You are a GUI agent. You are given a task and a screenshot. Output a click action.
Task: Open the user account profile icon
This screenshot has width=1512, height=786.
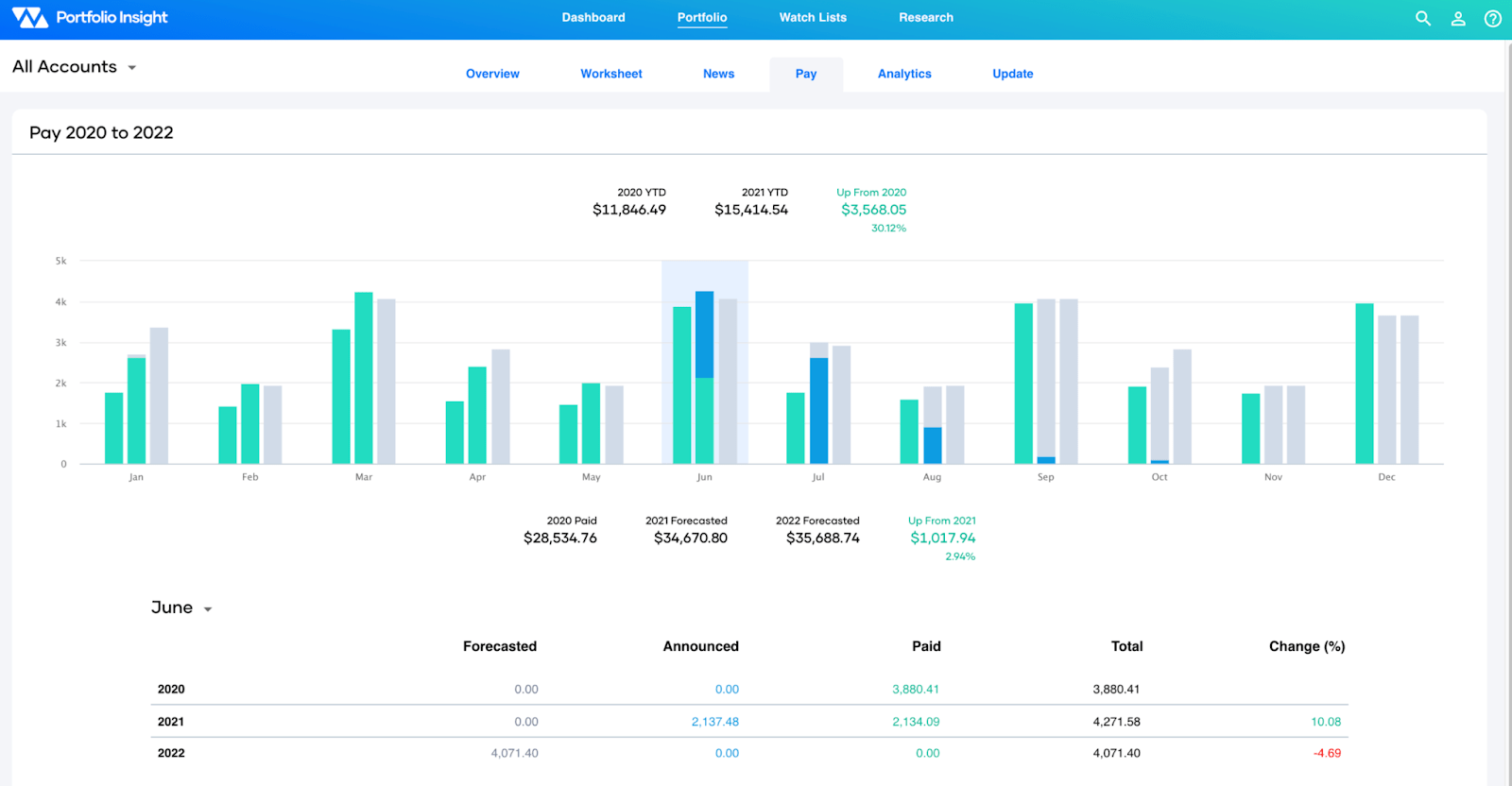pyautogui.click(x=1458, y=18)
